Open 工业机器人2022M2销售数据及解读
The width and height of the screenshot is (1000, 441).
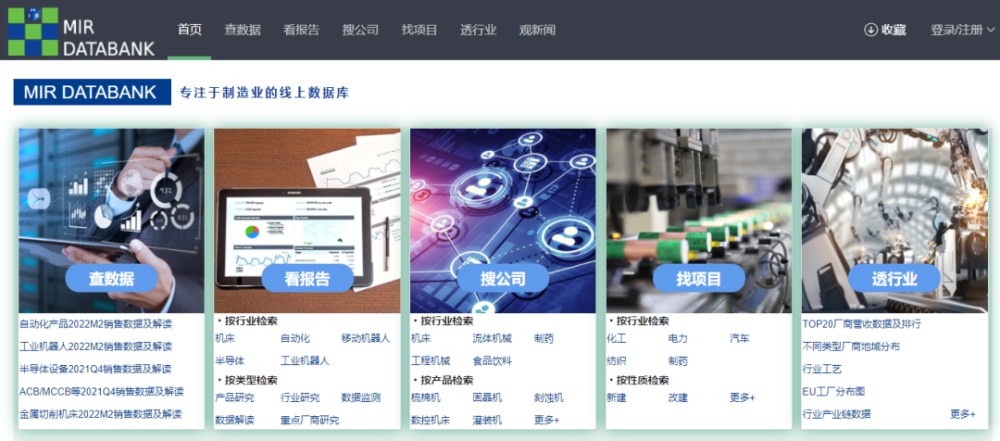point(96,346)
